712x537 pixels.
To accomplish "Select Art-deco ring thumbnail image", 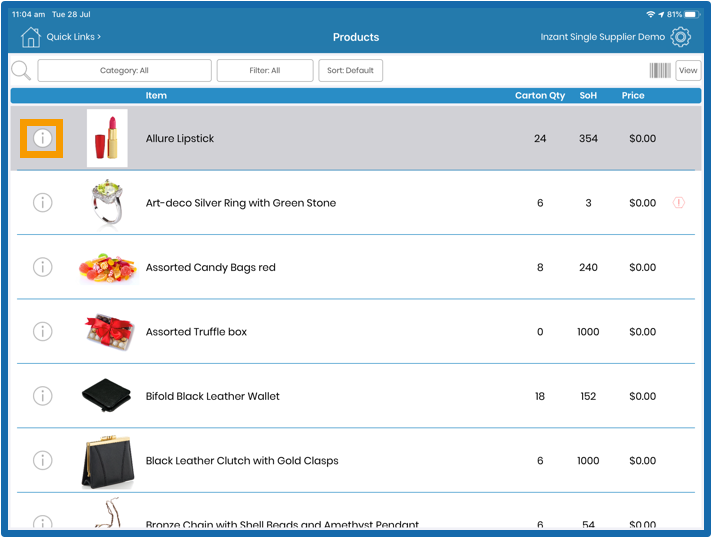I will [x=107, y=202].
